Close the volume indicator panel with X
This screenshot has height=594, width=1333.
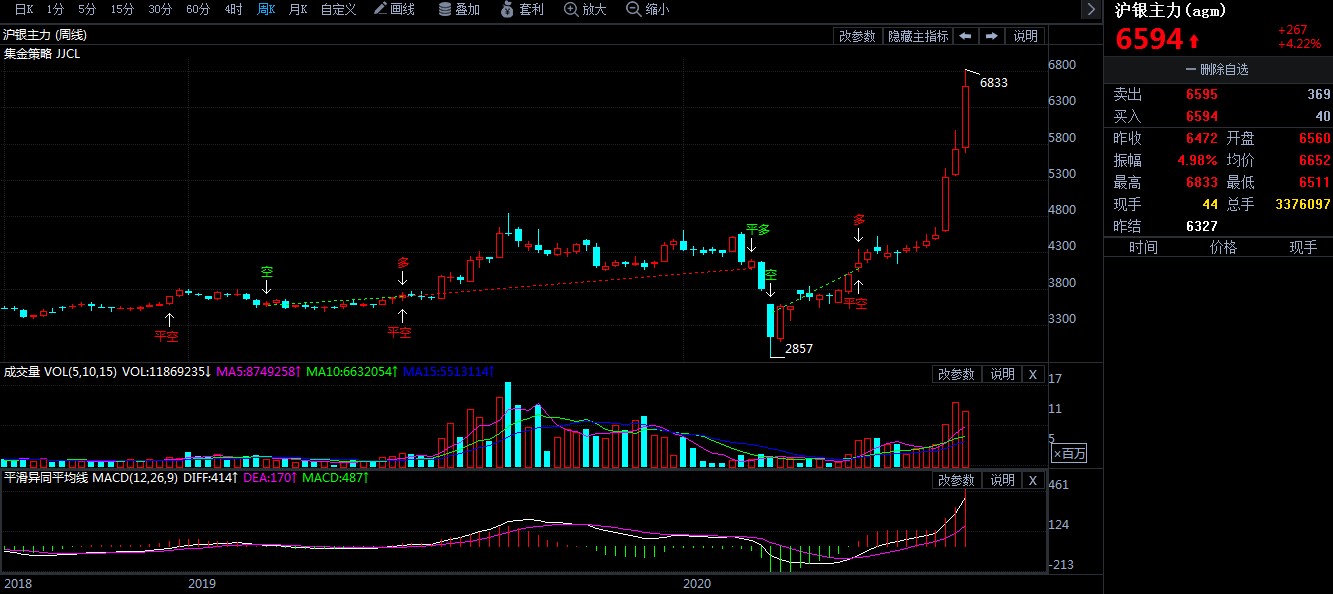[x=1033, y=374]
